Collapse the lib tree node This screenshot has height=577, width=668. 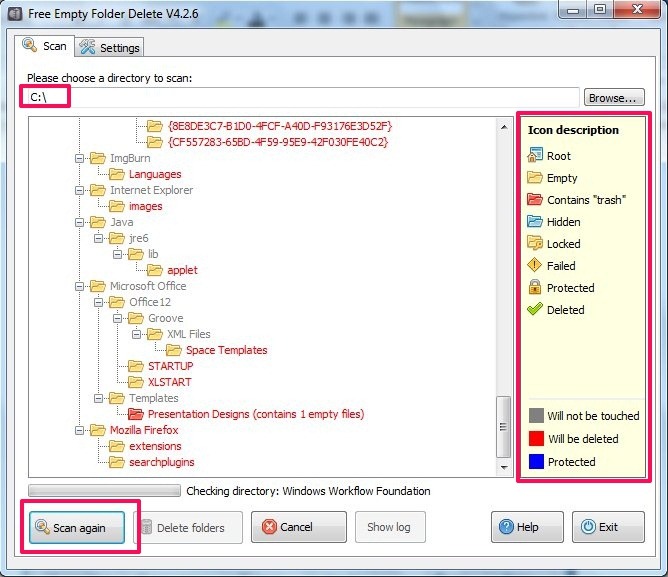(118, 254)
